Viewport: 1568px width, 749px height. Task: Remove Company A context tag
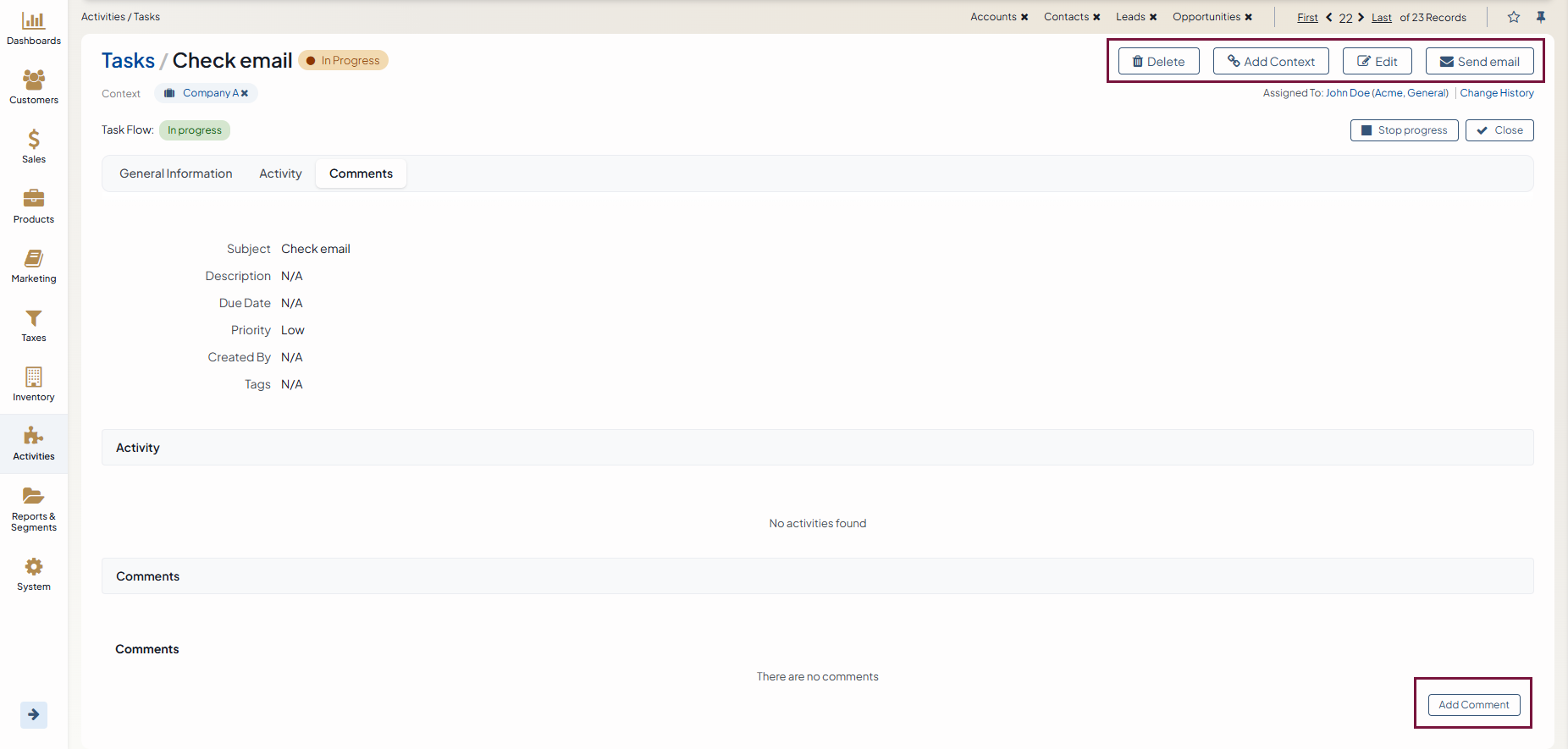coord(245,93)
